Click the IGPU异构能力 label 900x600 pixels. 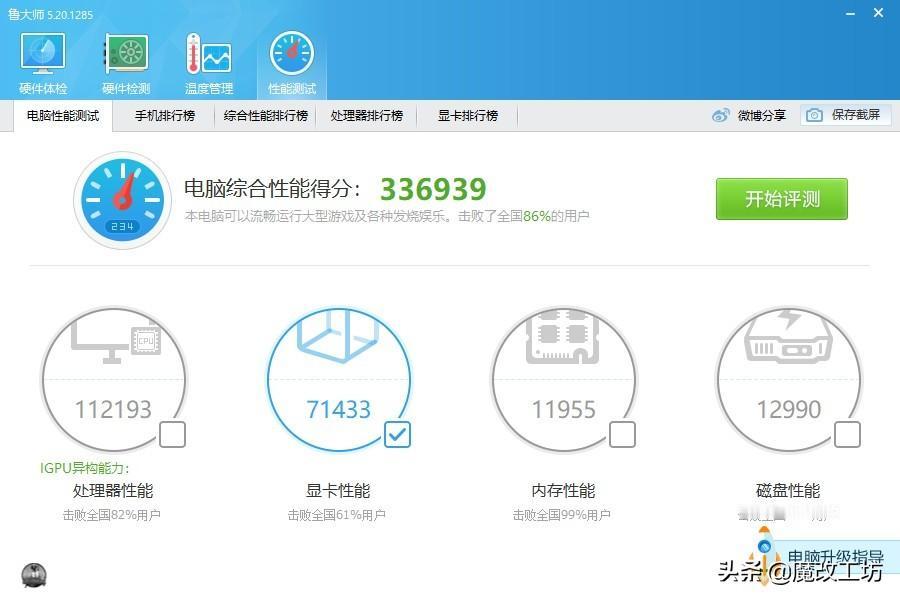[x=84, y=468]
